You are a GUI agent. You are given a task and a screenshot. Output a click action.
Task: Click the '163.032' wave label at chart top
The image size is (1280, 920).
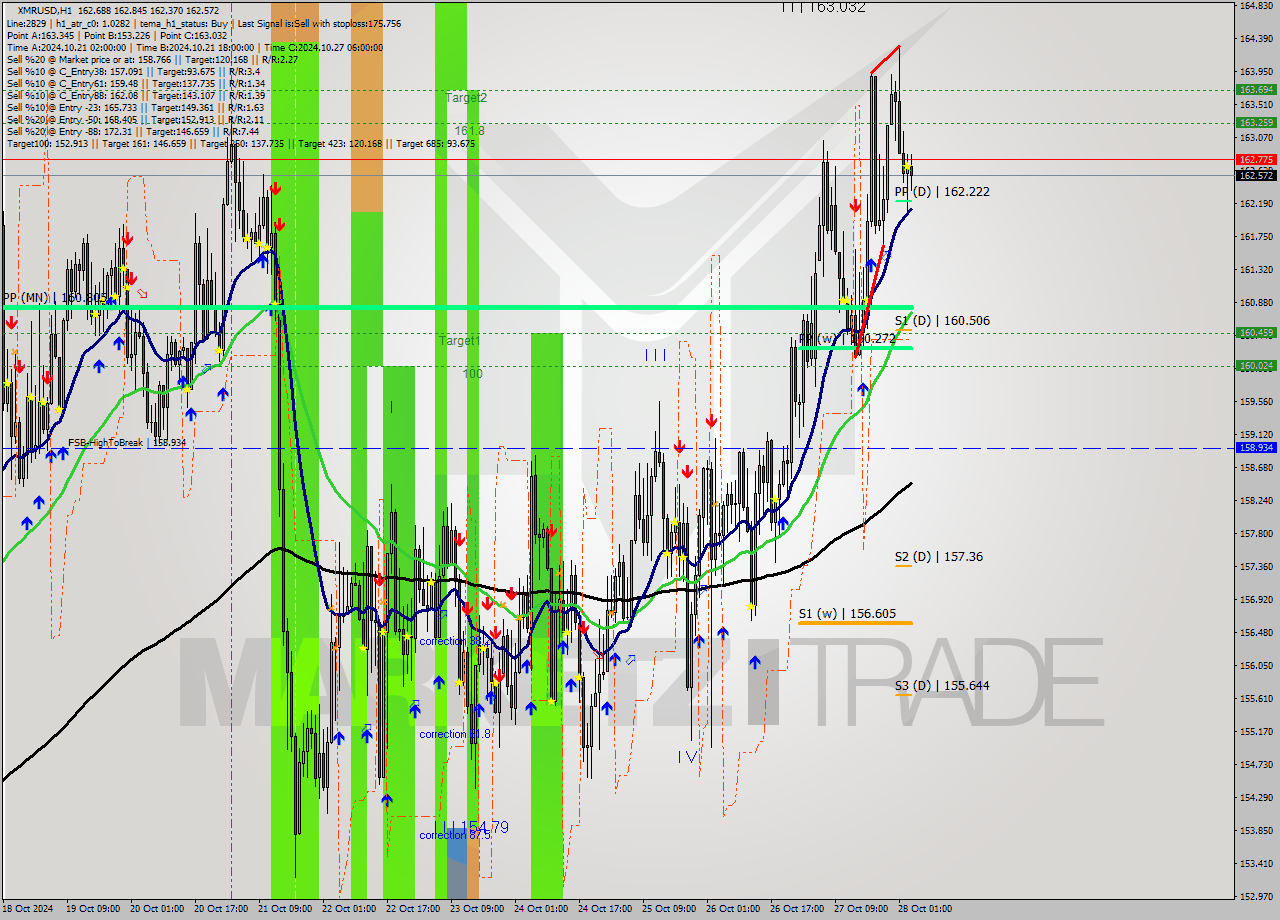click(837, 7)
